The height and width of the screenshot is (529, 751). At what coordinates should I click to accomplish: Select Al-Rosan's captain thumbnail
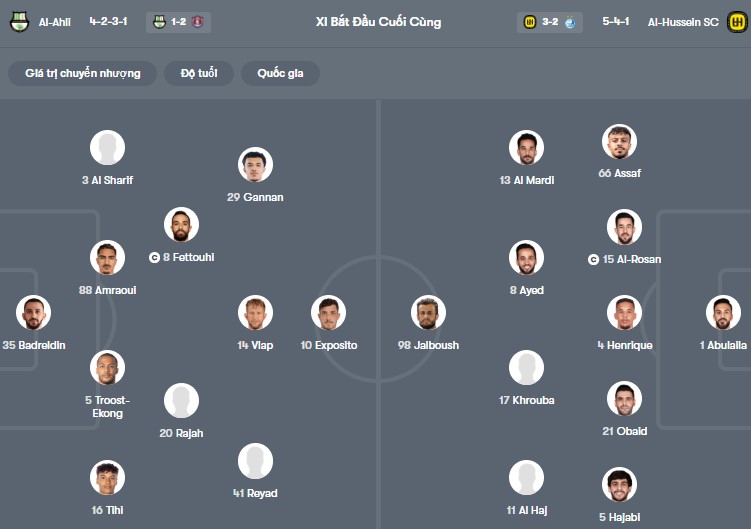point(624,227)
